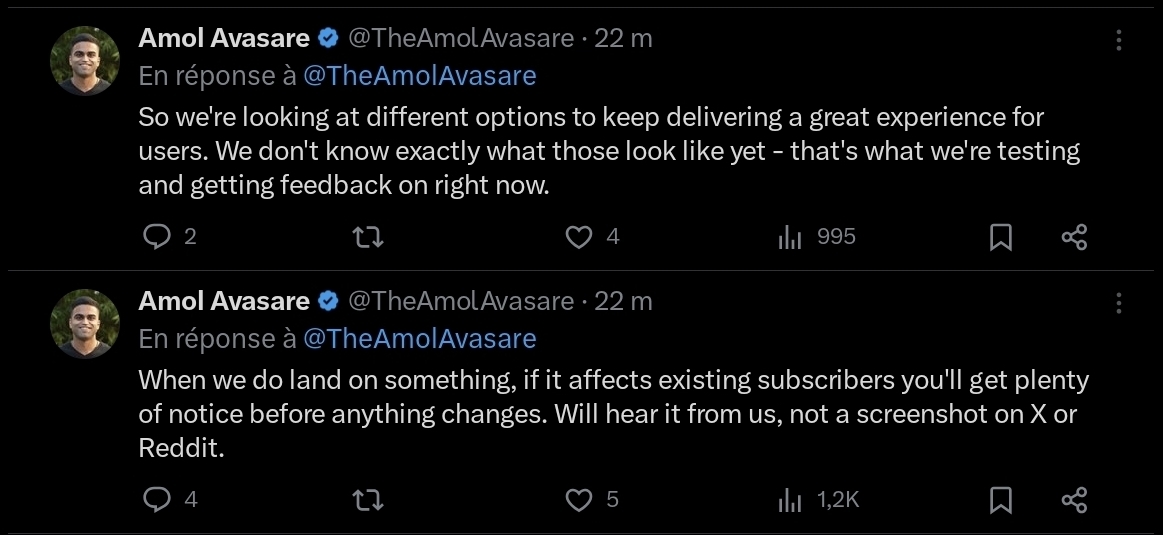The width and height of the screenshot is (1163, 535).
Task: Open the more options menu on first tweet
Action: (1119, 40)
